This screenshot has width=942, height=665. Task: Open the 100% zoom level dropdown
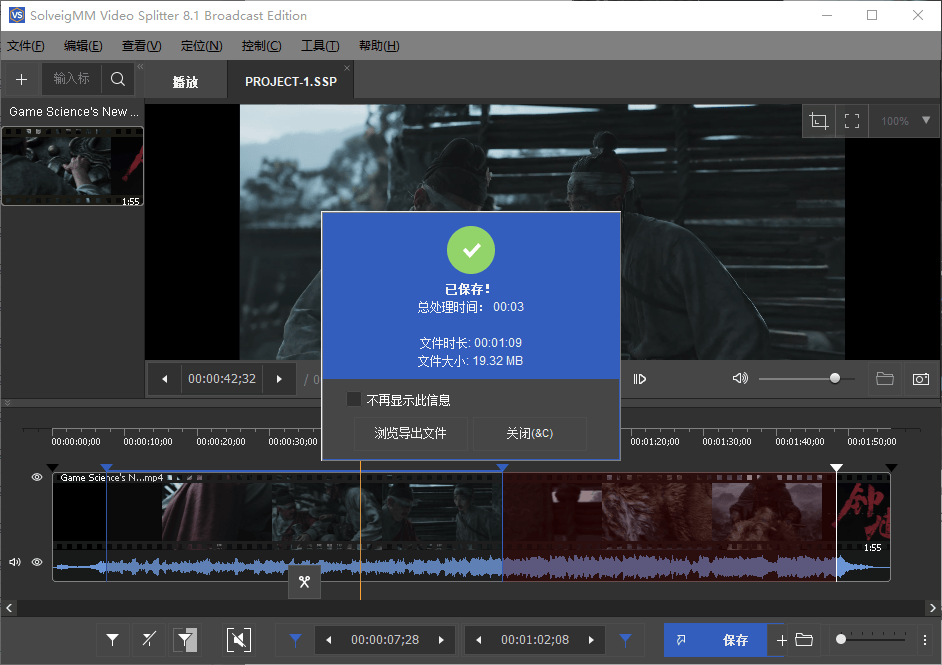(903, 120)
